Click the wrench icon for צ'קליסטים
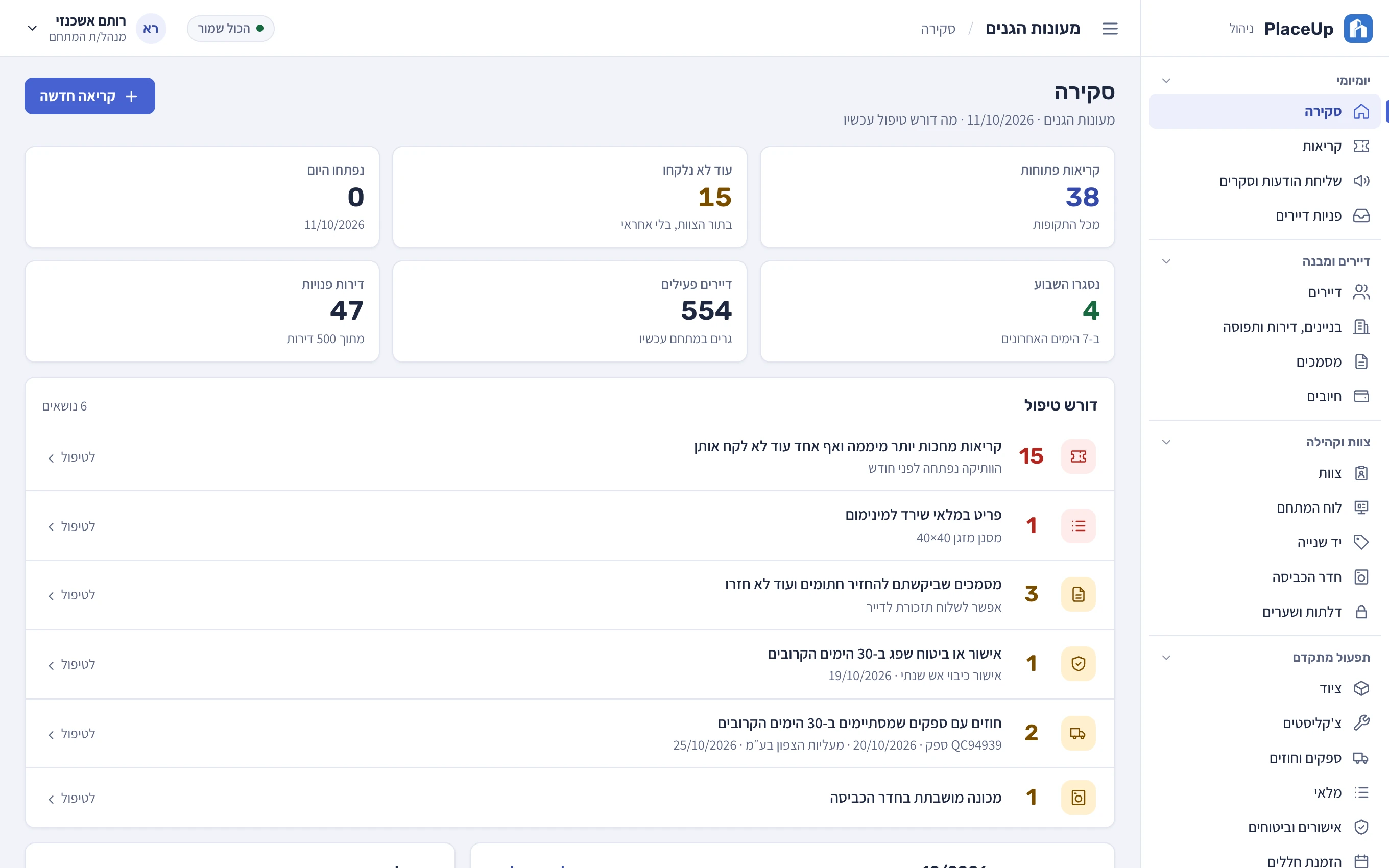The height and width of the screenshot is (868, 1389). (1361, 723)
